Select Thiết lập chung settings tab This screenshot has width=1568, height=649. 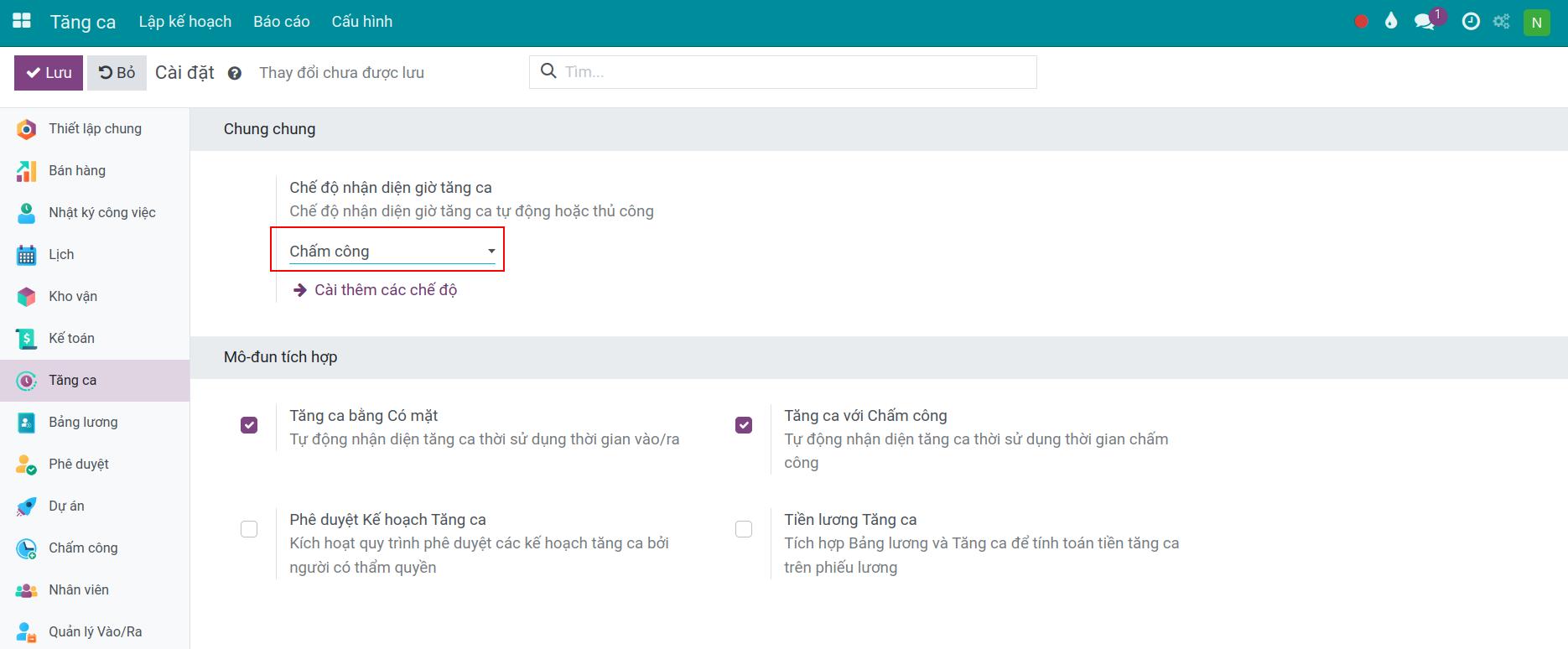coord(95,129)
